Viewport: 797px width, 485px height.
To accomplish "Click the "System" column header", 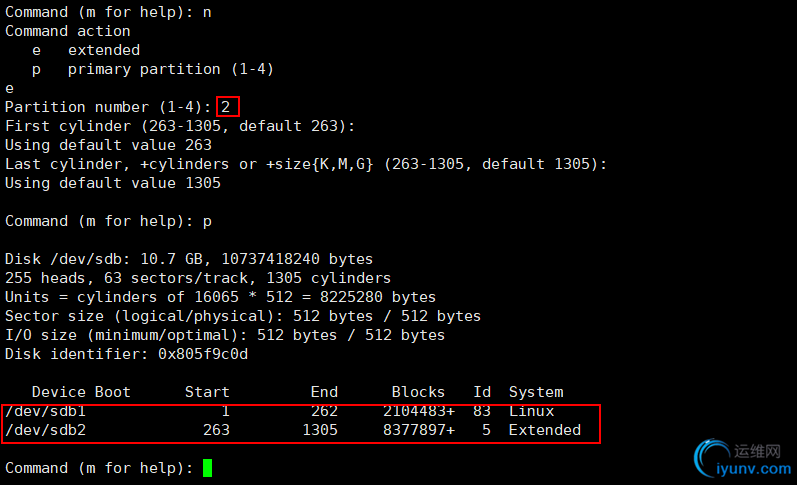I will tap(536, 392).
